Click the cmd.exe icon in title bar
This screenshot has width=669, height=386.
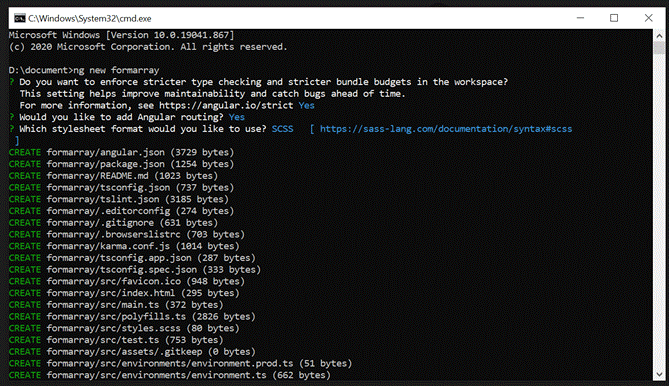pyautogui.click(x=20, y=18)
